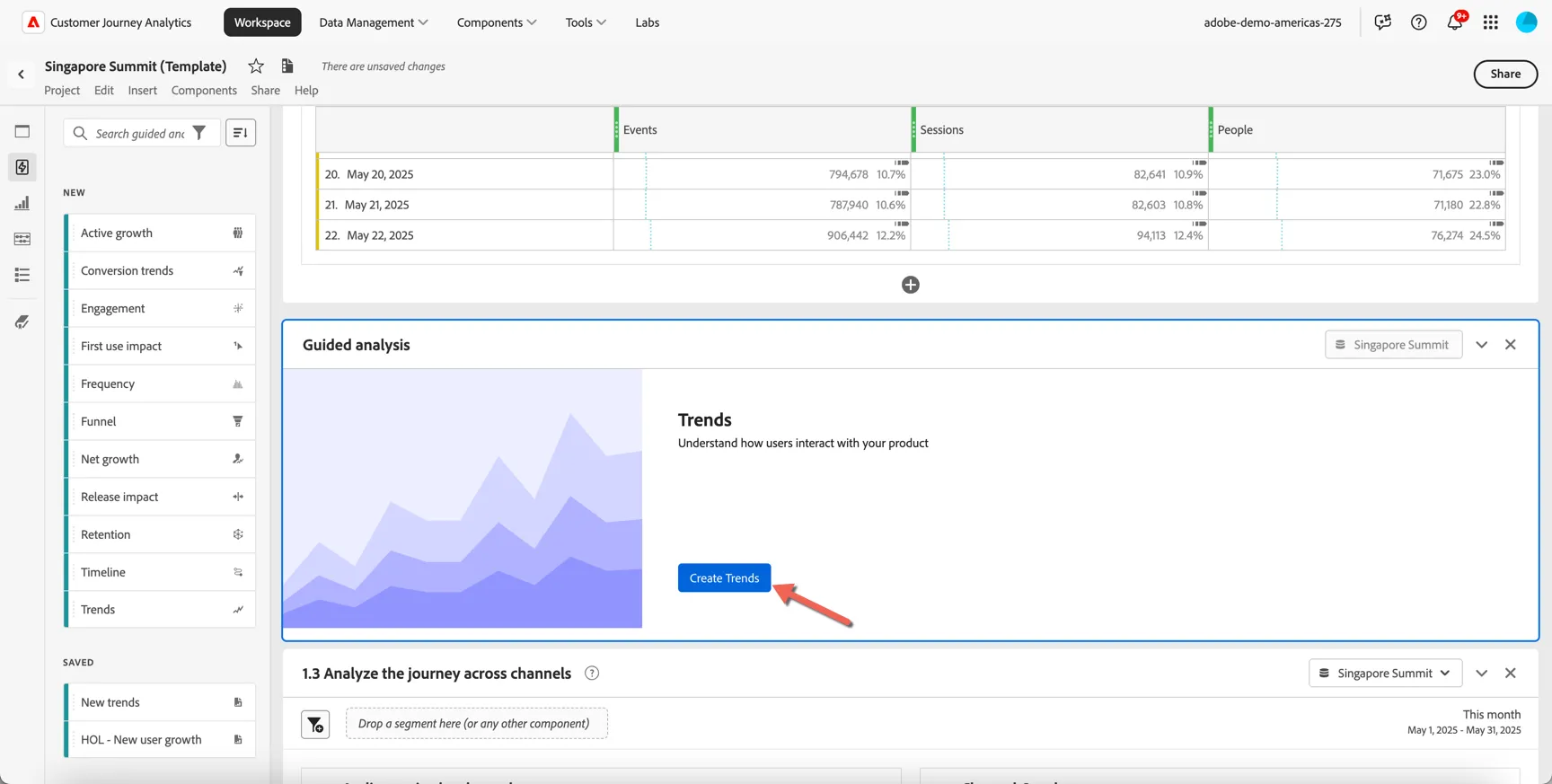This screenshot has width=1552, height=784.
Task: Select the Retention guided analysis
Action: (x=160, y=534)
